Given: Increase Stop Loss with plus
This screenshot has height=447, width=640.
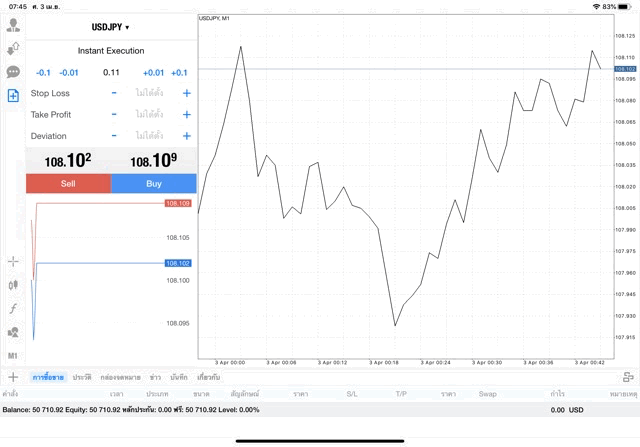Looking at the screenshot, I should pos(187,93).
